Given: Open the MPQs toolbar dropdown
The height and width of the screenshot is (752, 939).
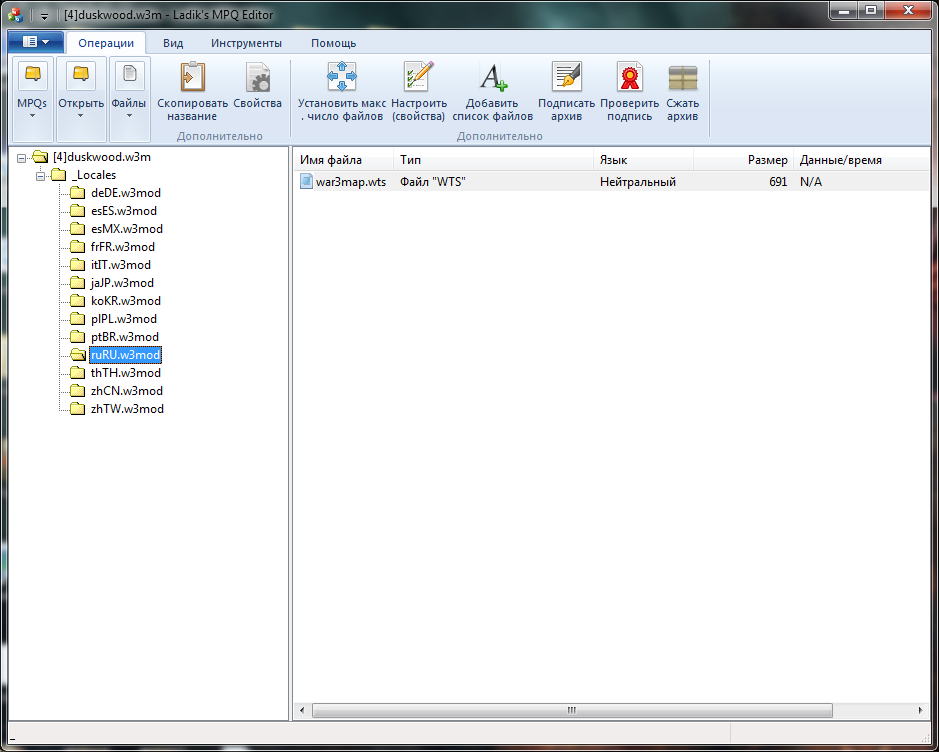Looking at the screenshot, I should (x=32, y=98).
